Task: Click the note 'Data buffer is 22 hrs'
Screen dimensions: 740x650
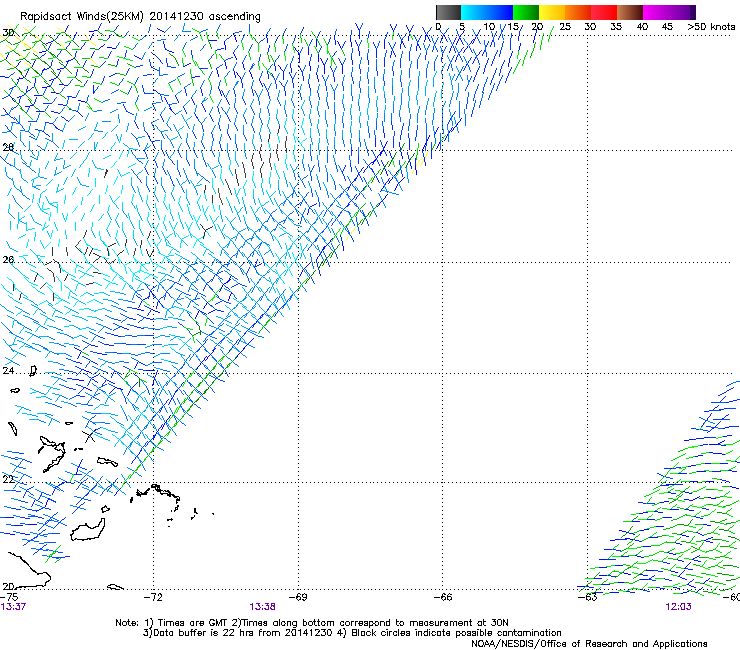Action: [x=203, y=633]
